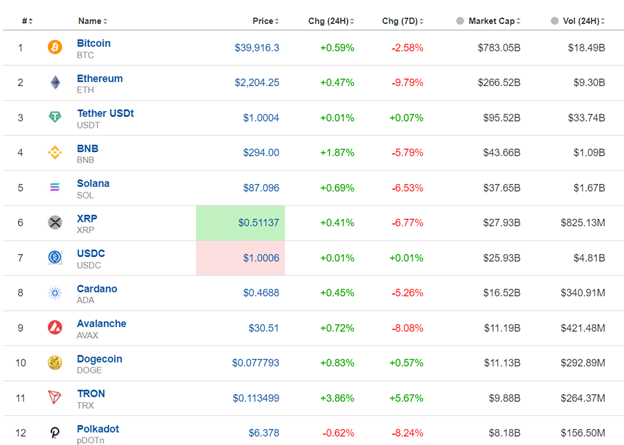Click the BNB yellow logo icon
Image resolution: width=624 pixels, height=445 pixels.
point(55,152)
